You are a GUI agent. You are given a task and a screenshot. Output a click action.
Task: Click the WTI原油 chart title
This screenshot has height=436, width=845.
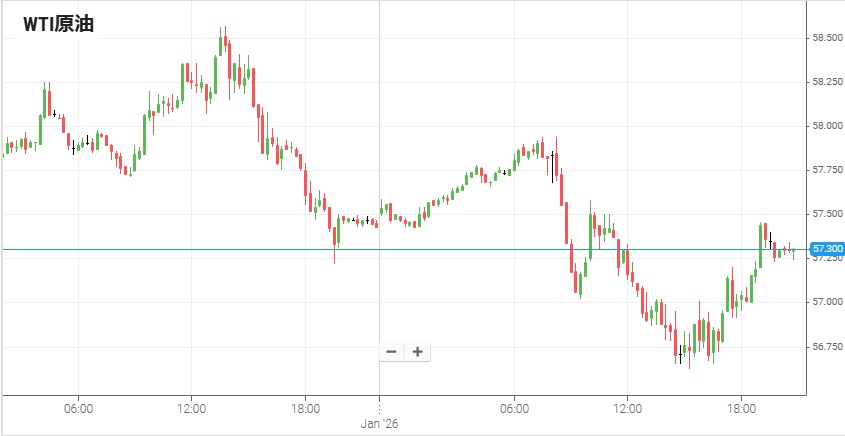pos(59,24)
